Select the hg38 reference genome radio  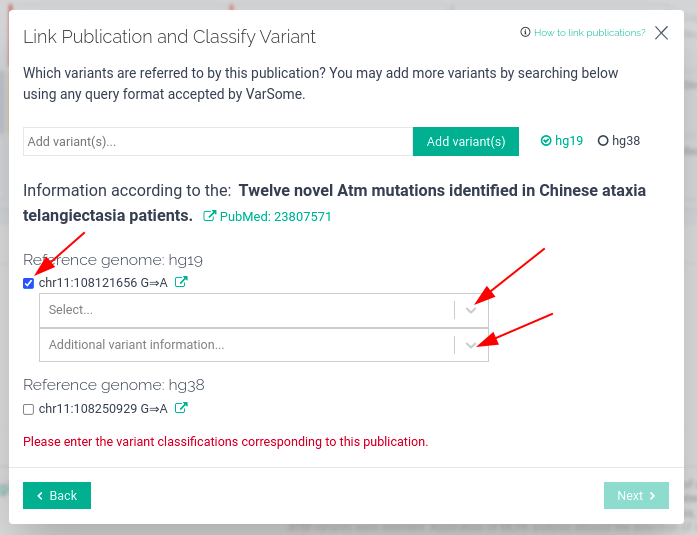(603, 141)
